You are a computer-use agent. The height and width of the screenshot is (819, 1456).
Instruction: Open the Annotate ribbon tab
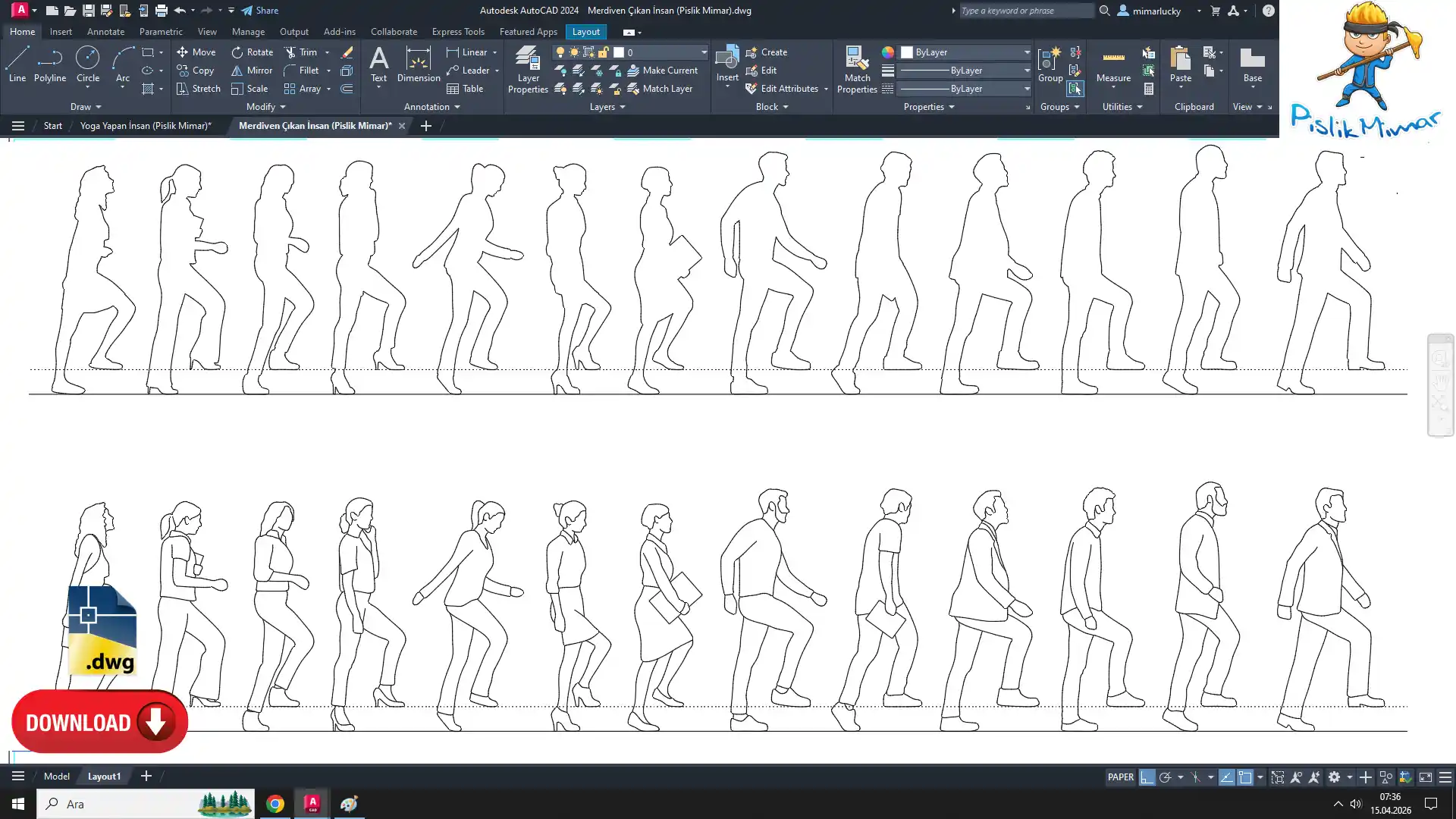(105, 32)
